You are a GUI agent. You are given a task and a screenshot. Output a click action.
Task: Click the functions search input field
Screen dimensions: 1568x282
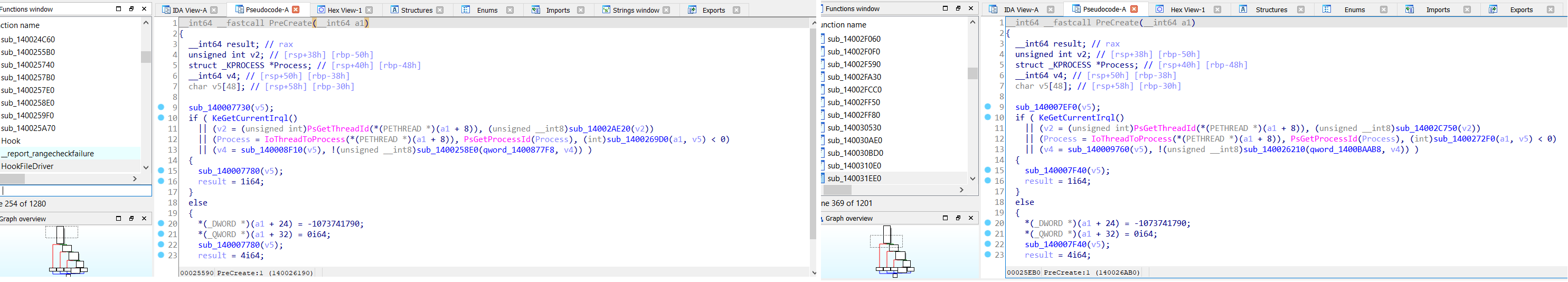click(76, 191)
